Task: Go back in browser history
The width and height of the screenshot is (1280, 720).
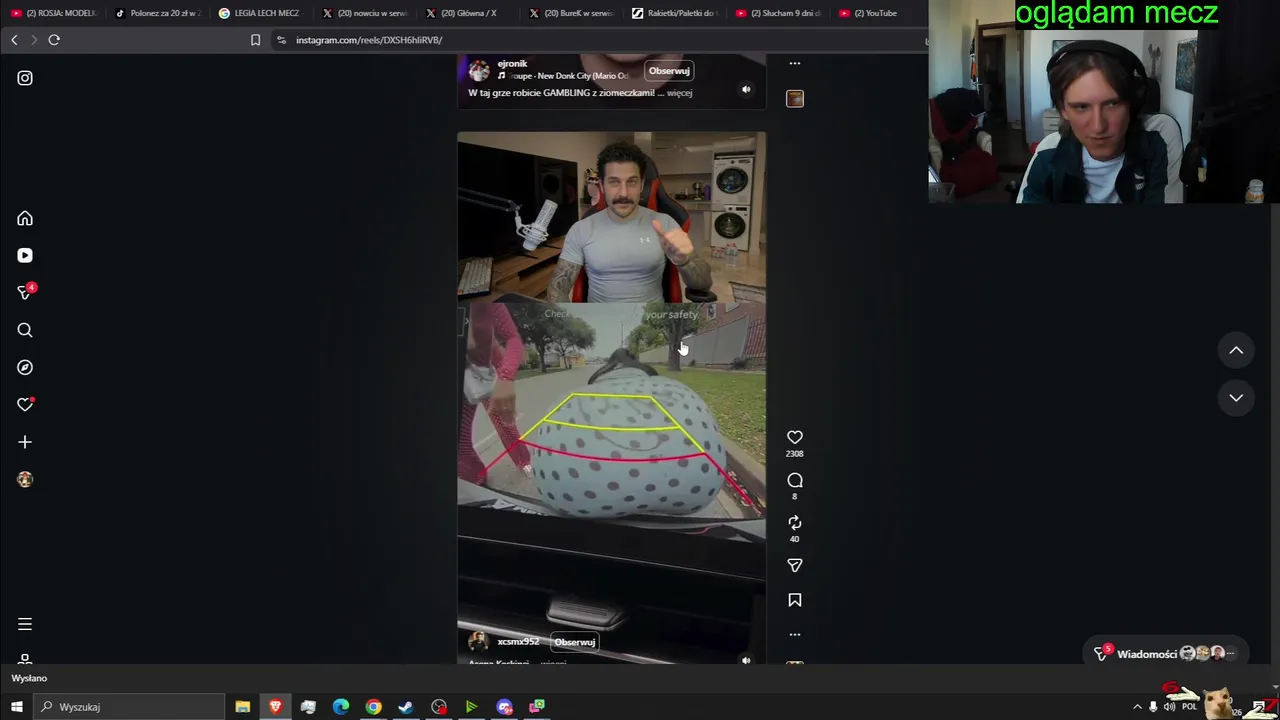Action: (x=14, y=40)
